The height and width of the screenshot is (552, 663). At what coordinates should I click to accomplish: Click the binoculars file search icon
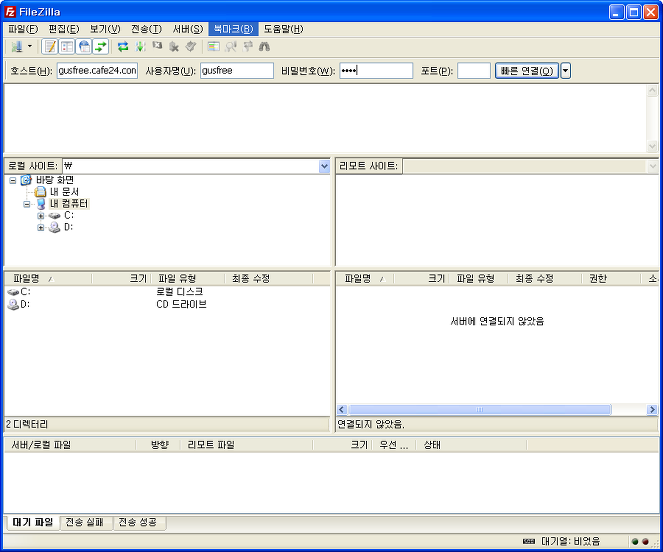tap(264, 47)
